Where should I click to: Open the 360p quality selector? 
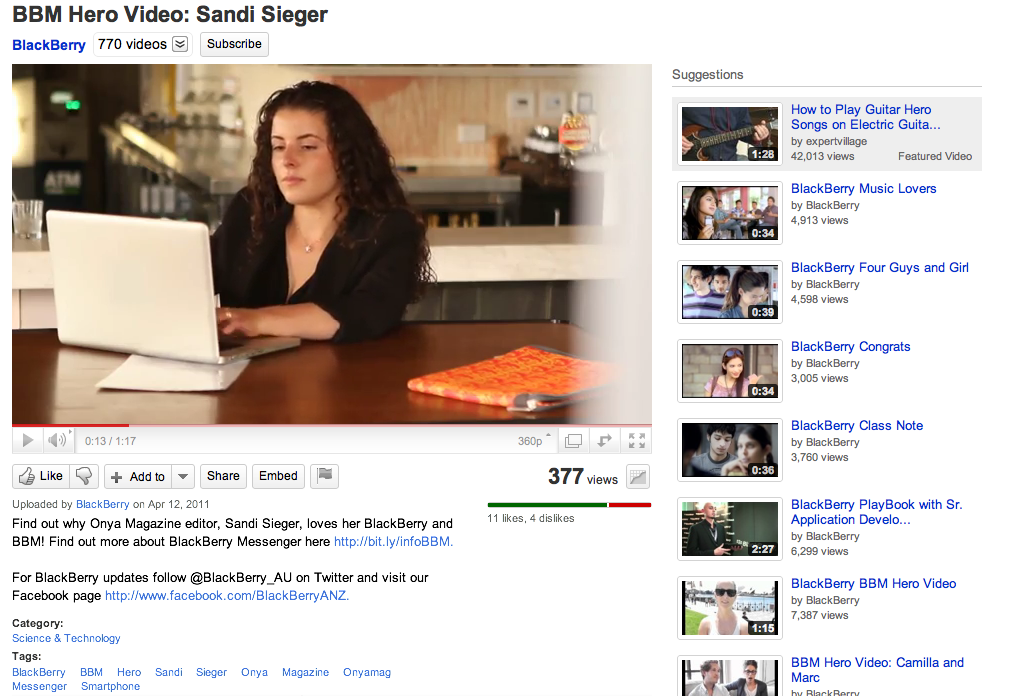tap(534, 441)
